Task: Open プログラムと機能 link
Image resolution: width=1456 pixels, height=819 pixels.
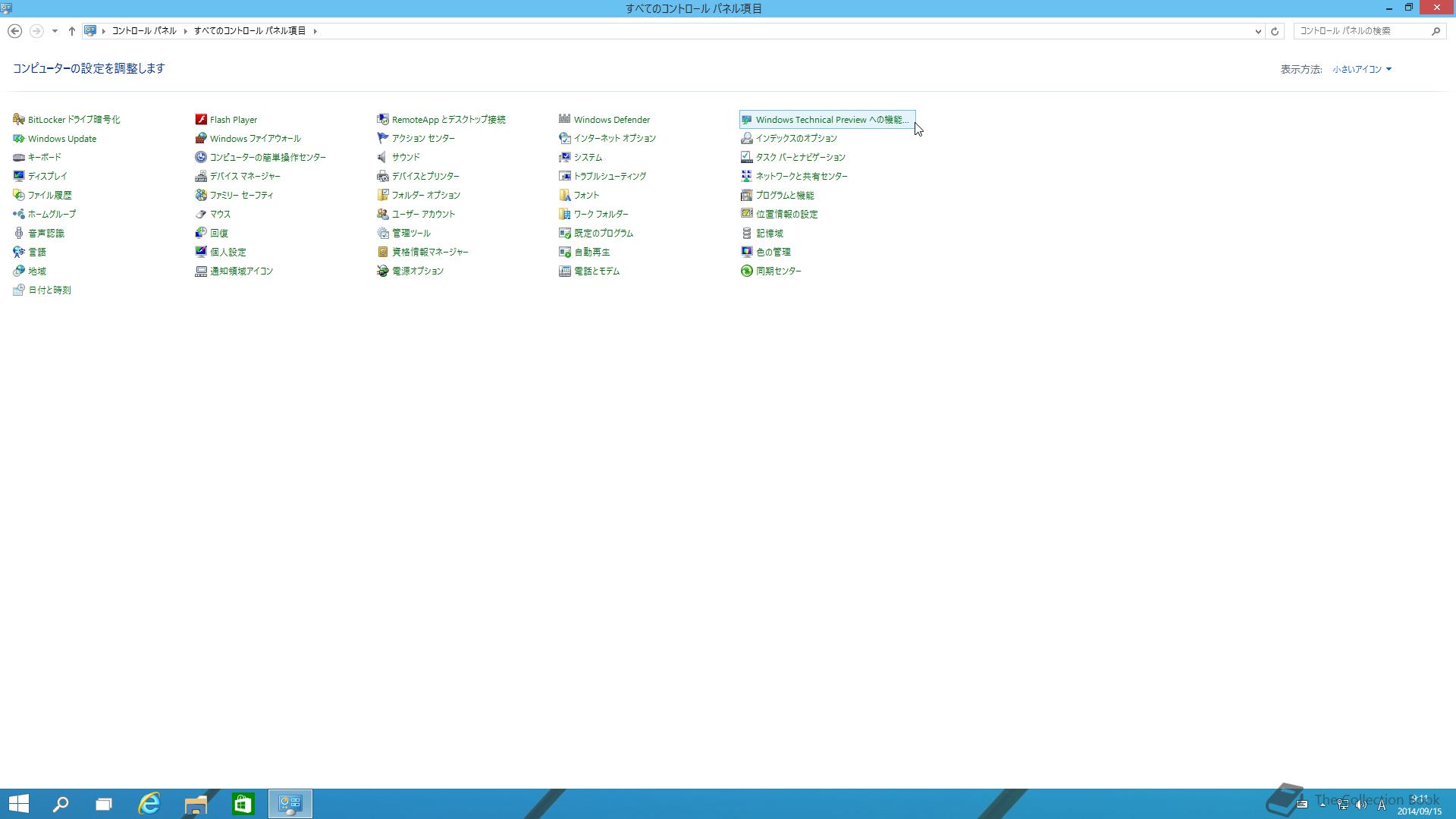Action: pyautogui.click(x=785, y=195)
